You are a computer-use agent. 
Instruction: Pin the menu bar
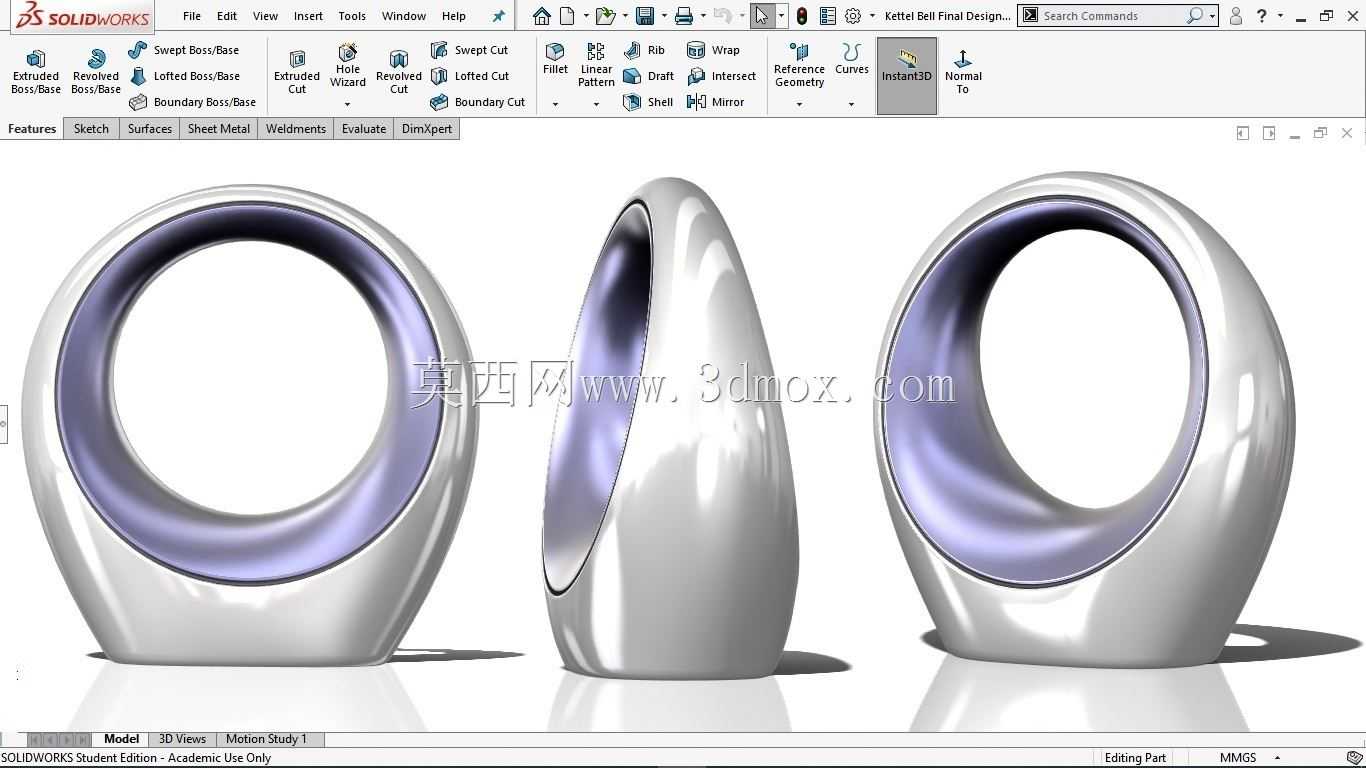498,16
